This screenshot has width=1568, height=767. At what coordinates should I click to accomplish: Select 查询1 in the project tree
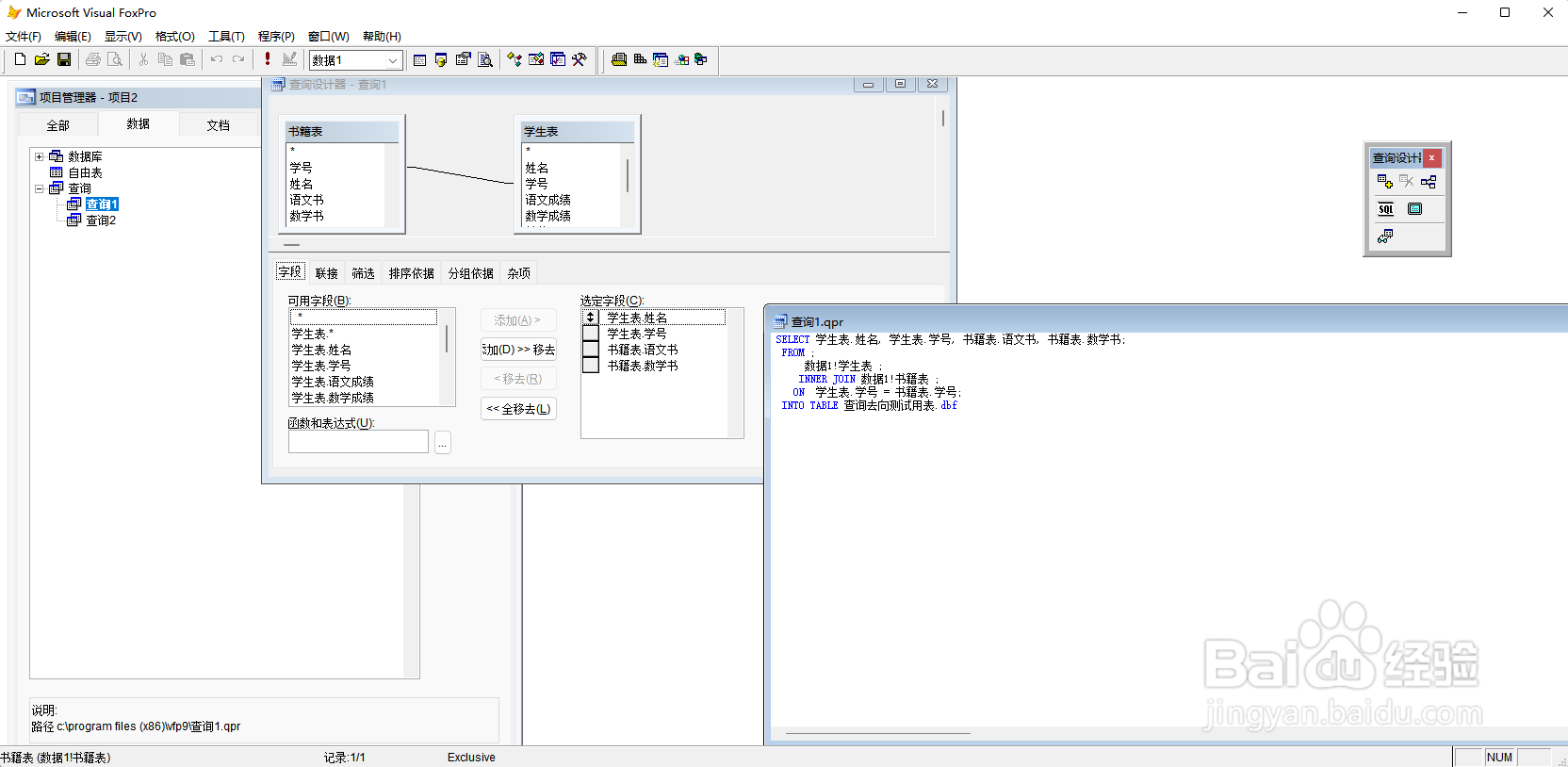click(102, 204)
